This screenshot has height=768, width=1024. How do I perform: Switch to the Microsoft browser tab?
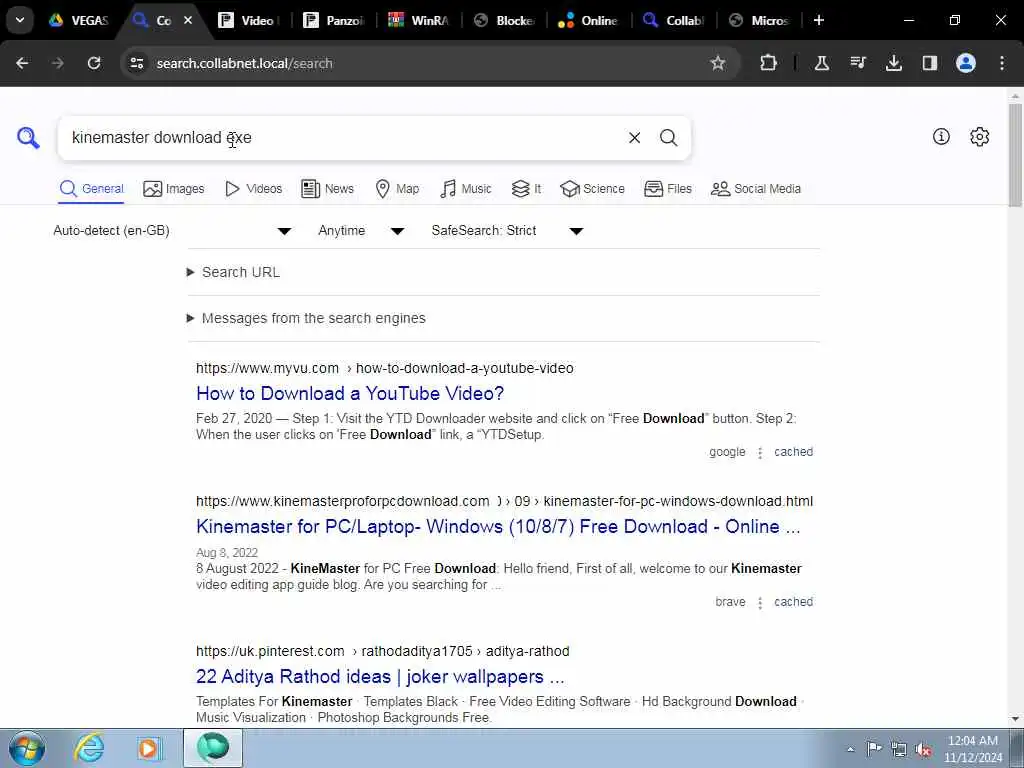pyautogui.click(x=758, y=20)
